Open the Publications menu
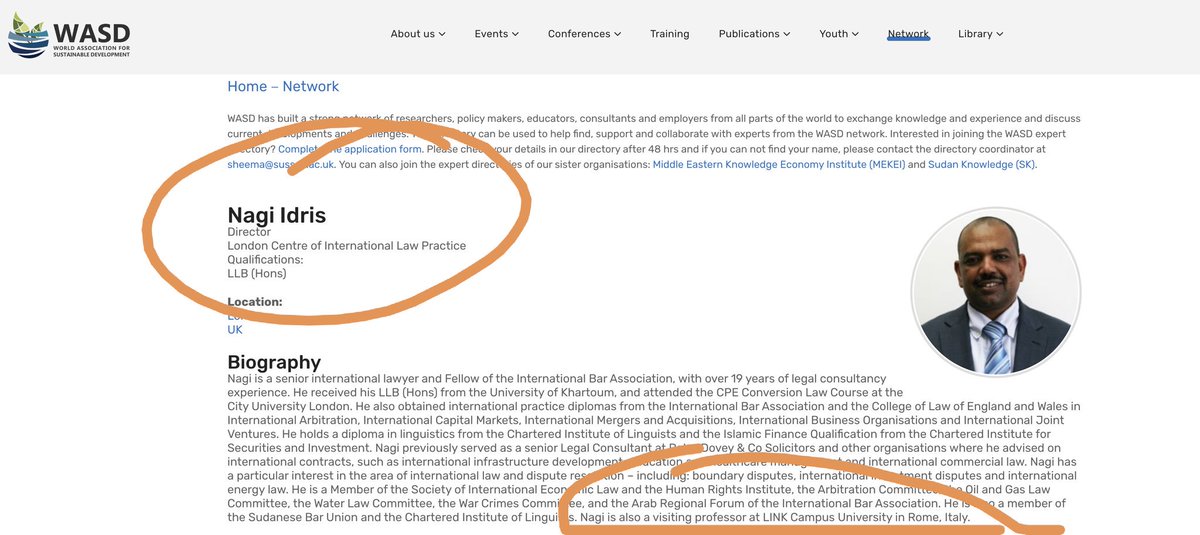Viewport: 1200px width, 535px height. 754,34
